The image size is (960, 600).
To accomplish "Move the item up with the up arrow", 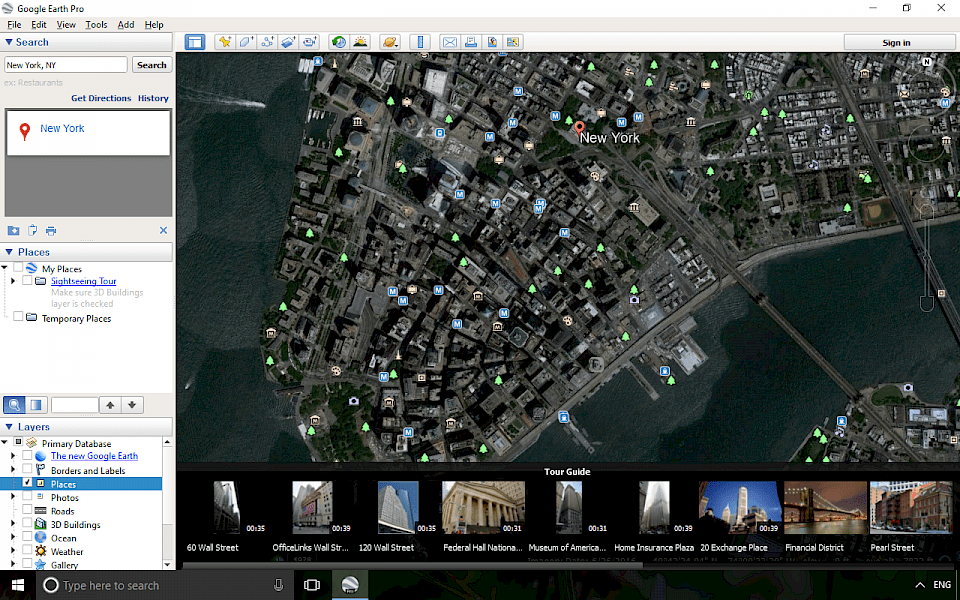I will [110, 405].
